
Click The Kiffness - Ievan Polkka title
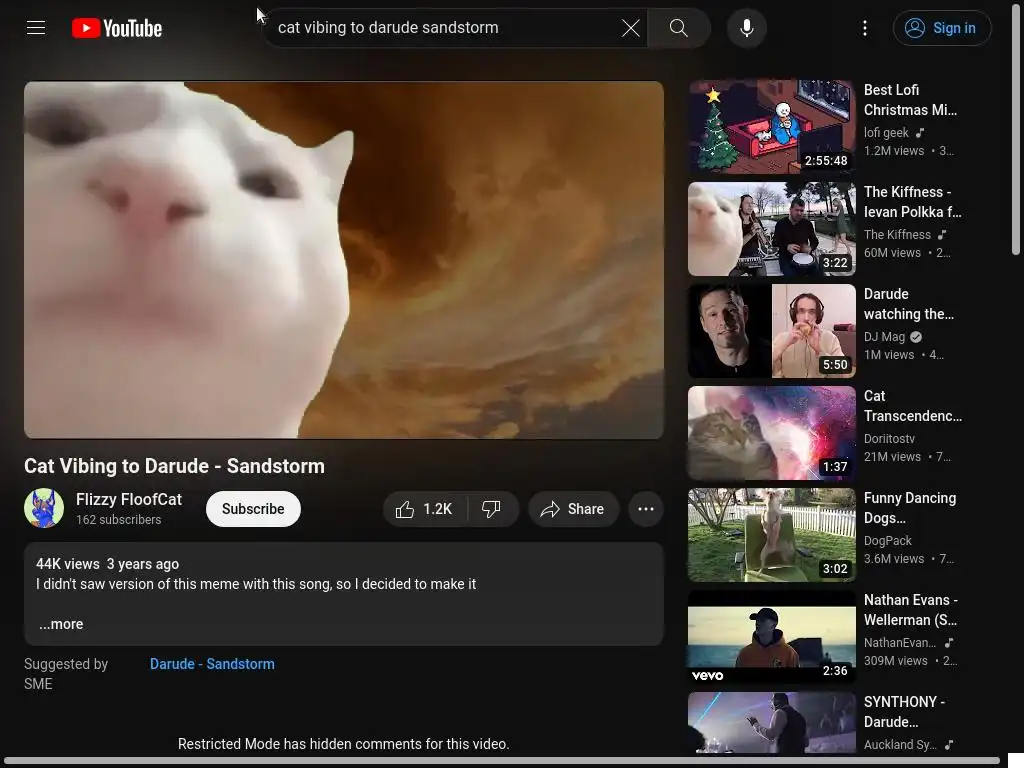(912, 202)
